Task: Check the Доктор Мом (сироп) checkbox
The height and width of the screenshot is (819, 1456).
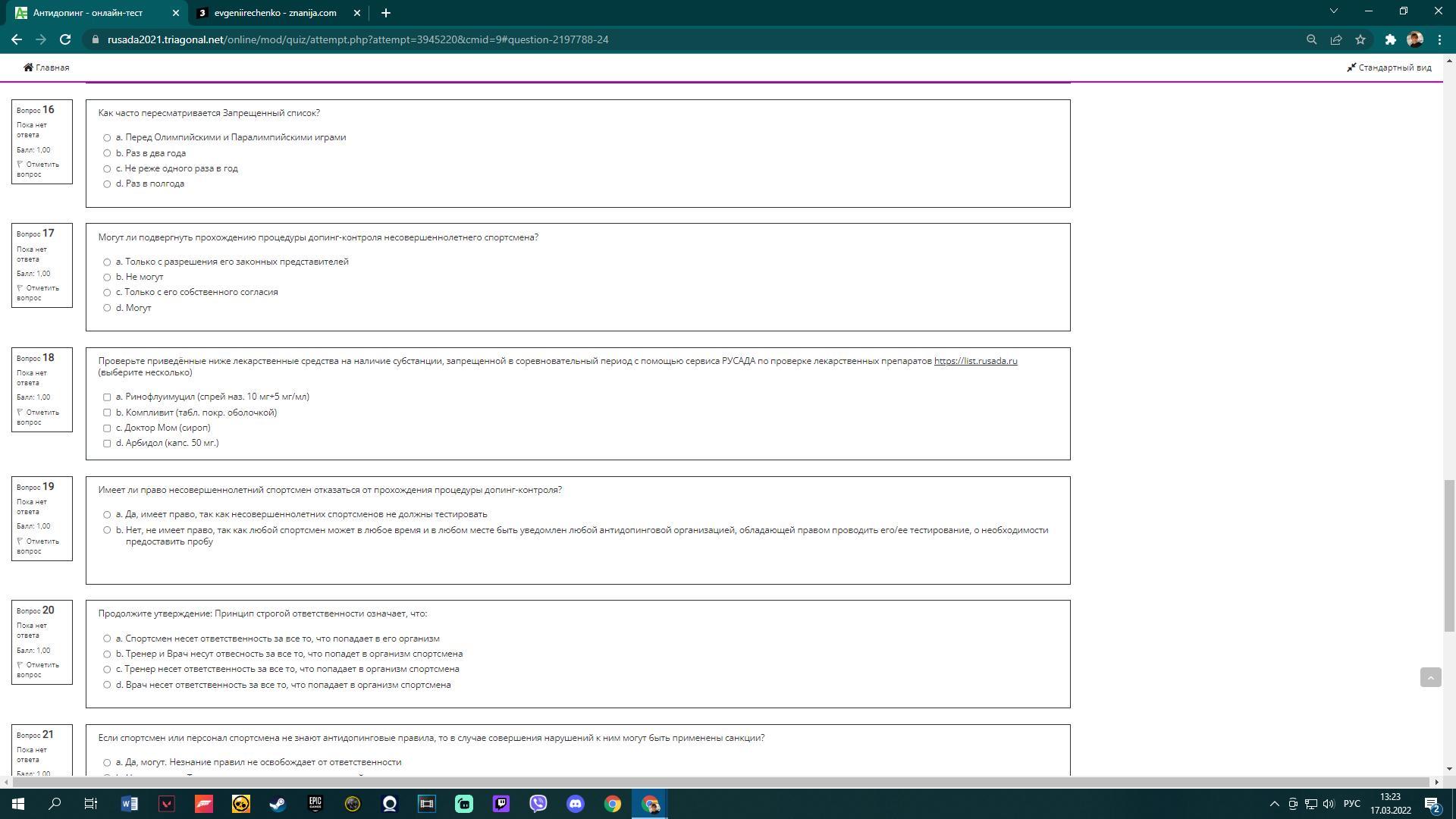Action: click(x=107, y=428)
